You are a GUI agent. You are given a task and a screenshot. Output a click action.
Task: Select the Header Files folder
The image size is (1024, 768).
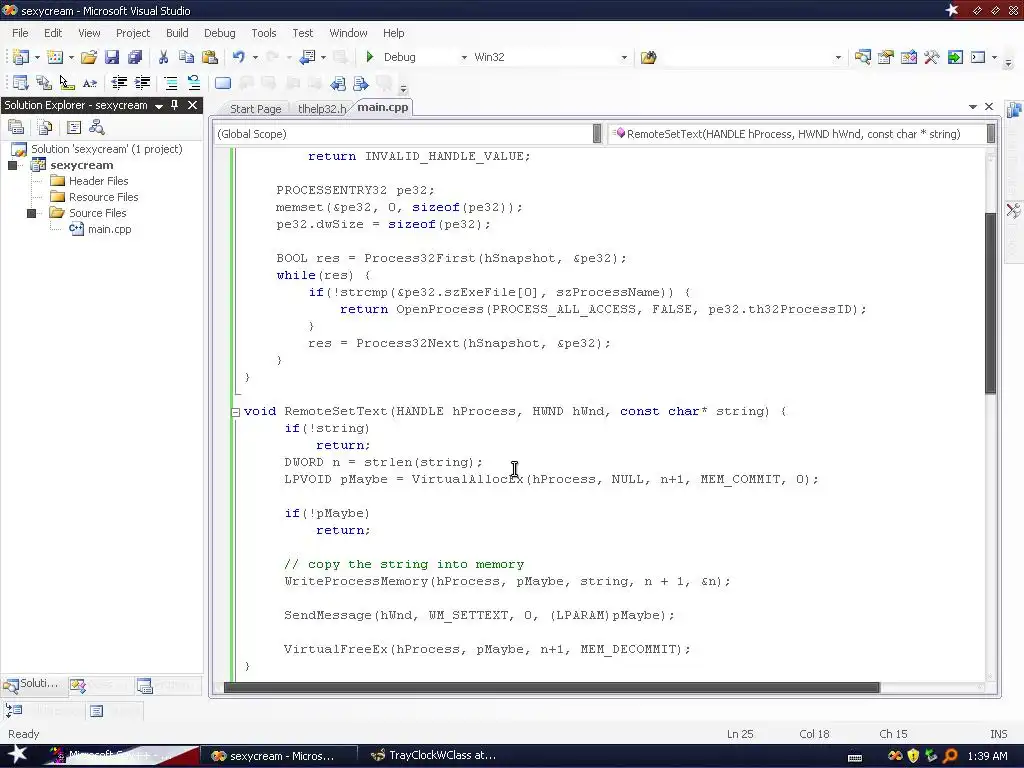pyautogui.click(x=99, y=181)
